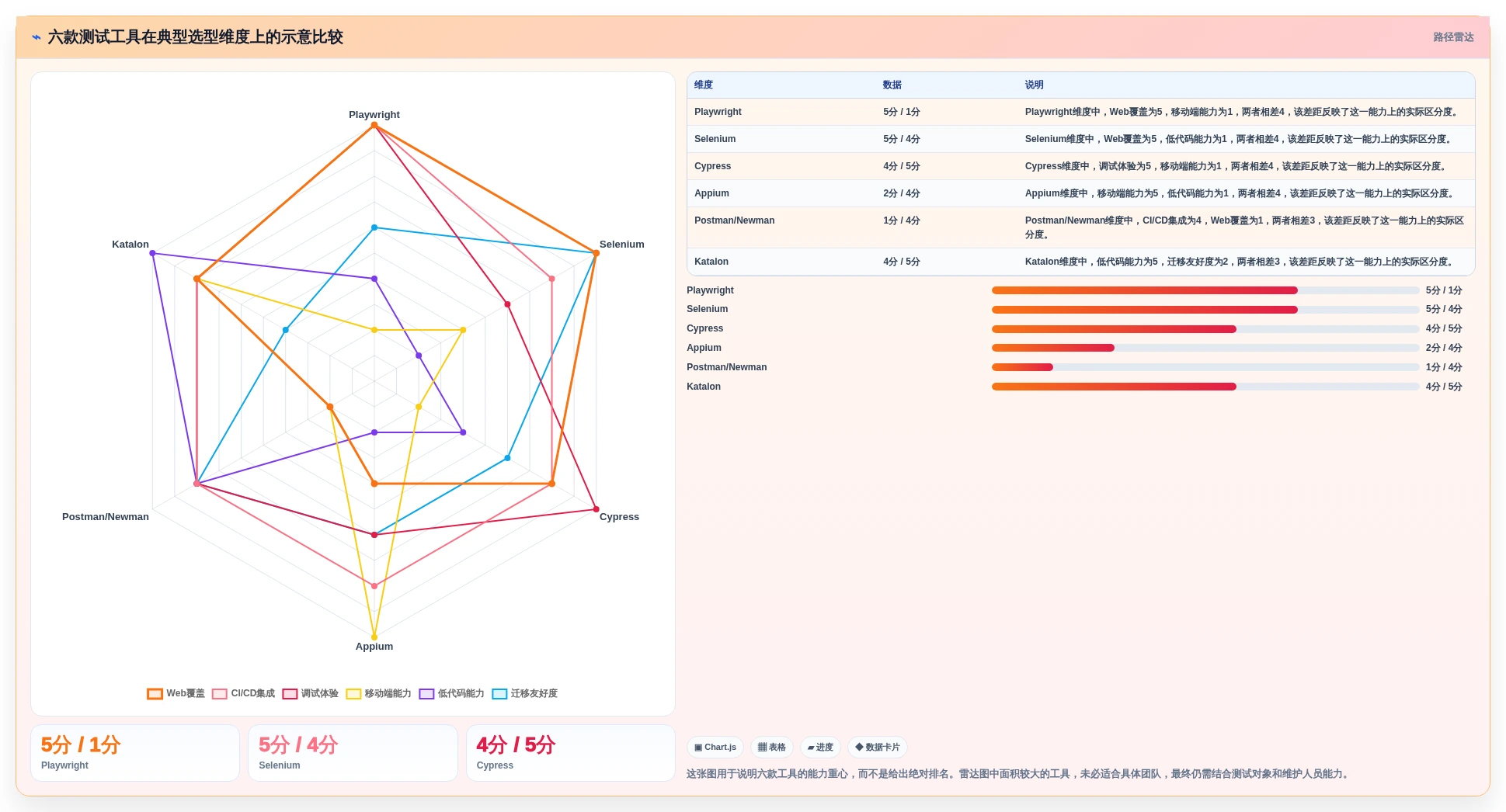Click the purple data point at Katalon vertex
Image resolution: width=1506 pixels, height=812 pixels.
(x=152, y=253)
